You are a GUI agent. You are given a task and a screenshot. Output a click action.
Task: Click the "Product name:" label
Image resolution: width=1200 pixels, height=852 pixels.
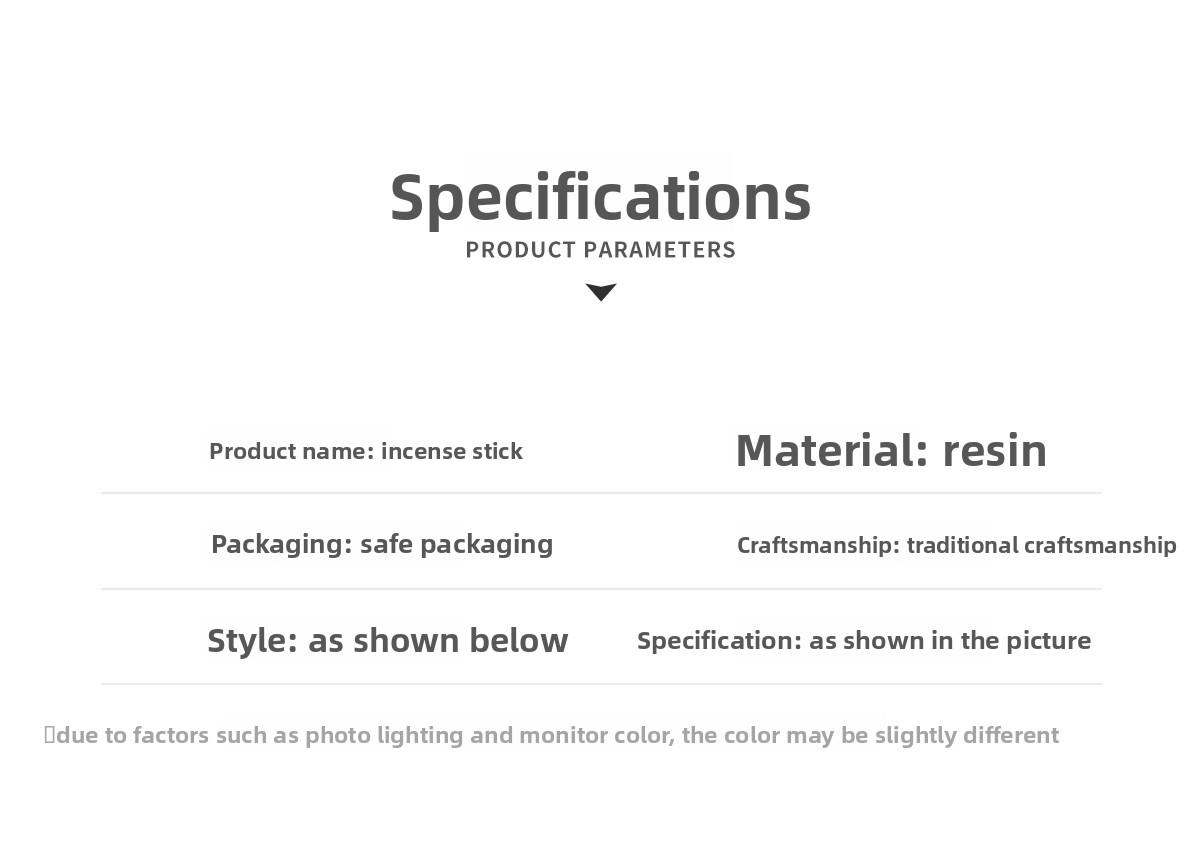pos(291,451)
